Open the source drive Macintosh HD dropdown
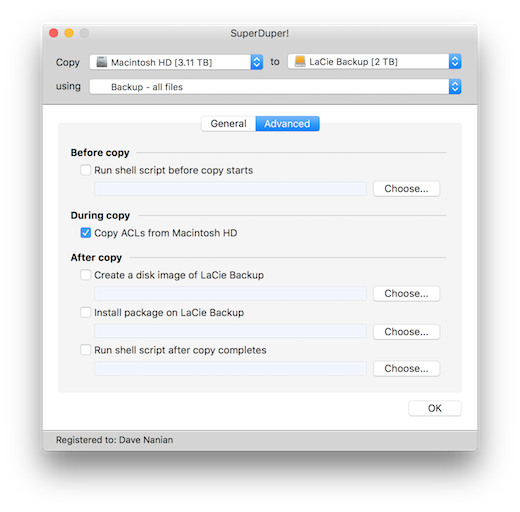The height and width of the screenshot is (512, 520). coord(176,62)
